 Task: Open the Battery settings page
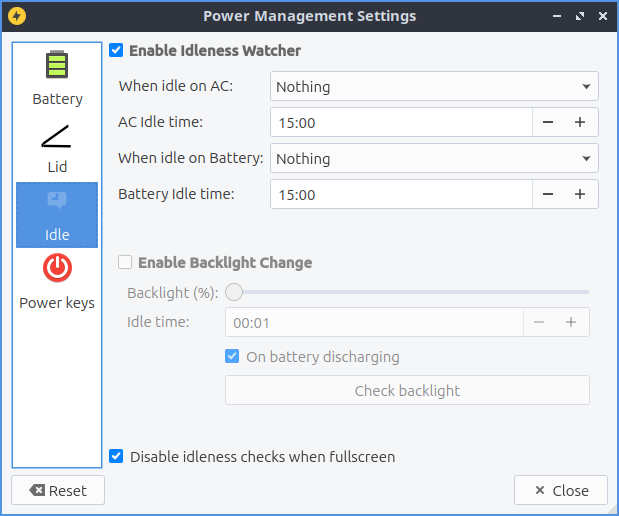(57, 78)
